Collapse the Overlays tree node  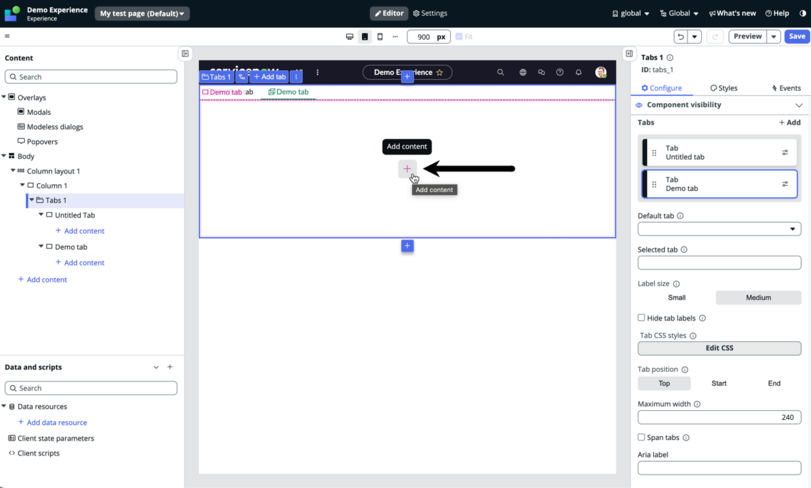pyautogui.click(x=4, y=97)
